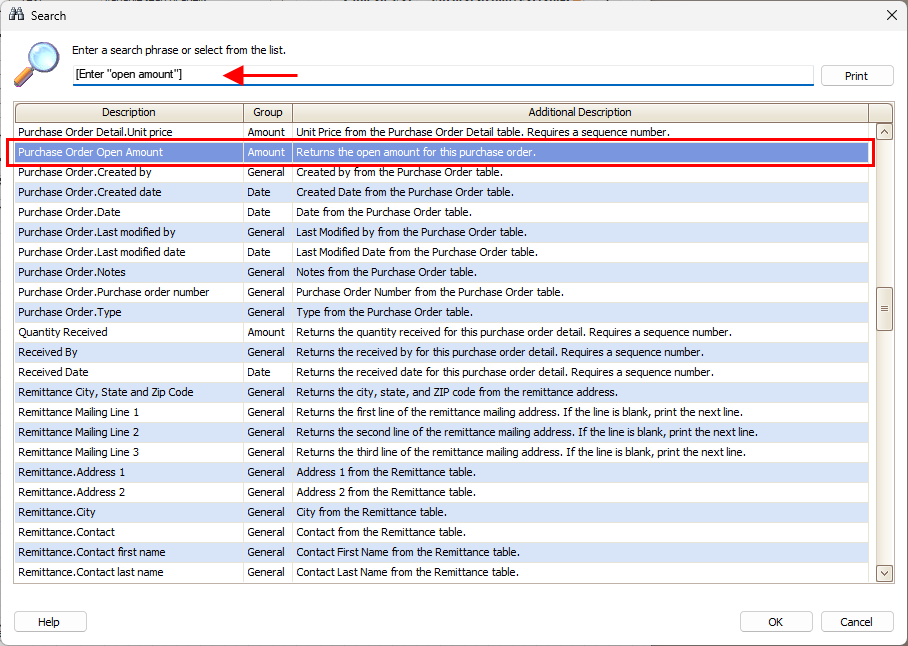This screenshot has height=646, width=908.
Task: Click 'Returns the open amount for this purchase order.'
Action: click(416, 152)
